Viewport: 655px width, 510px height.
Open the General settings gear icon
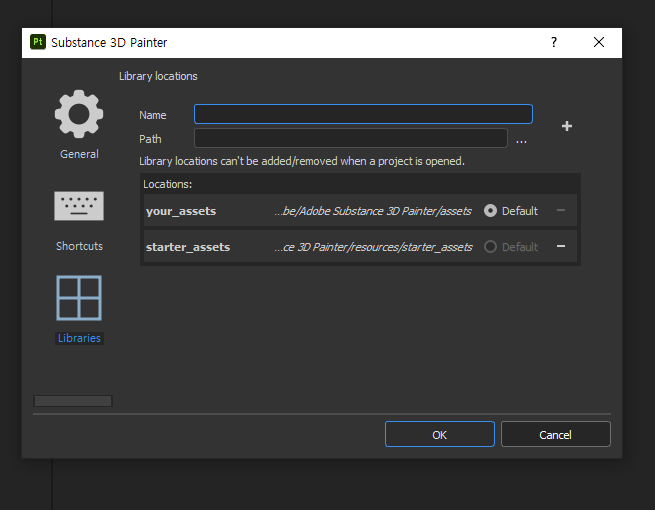[x=79, y=114]
